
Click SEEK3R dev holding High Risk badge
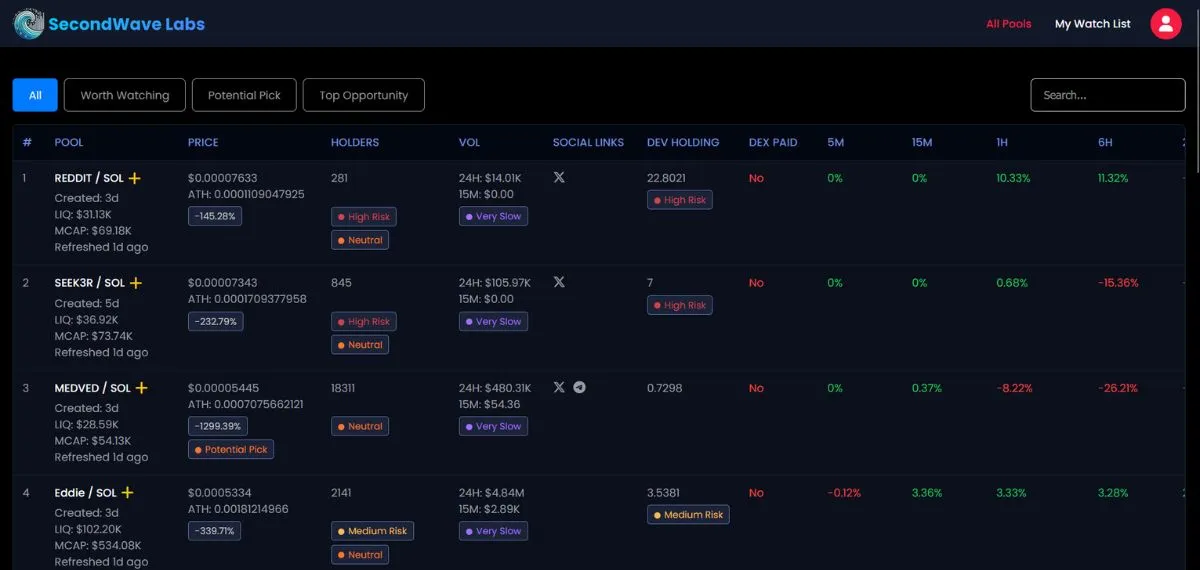pyautogui.click(x=680, y=305)
